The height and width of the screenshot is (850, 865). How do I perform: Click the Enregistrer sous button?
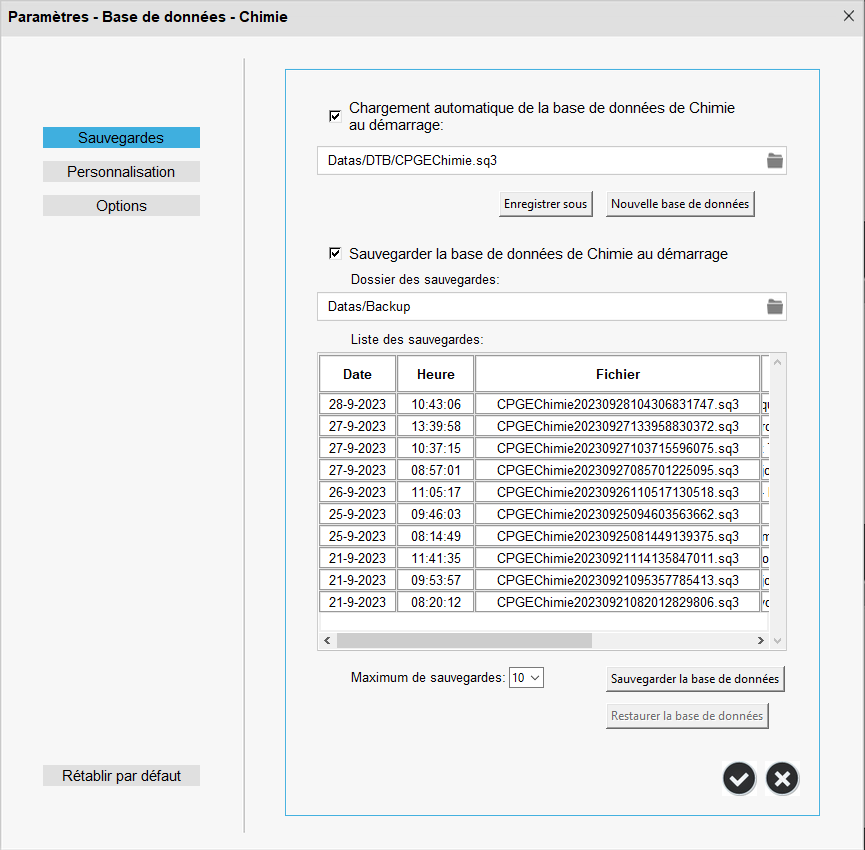(x=545, y=204)
